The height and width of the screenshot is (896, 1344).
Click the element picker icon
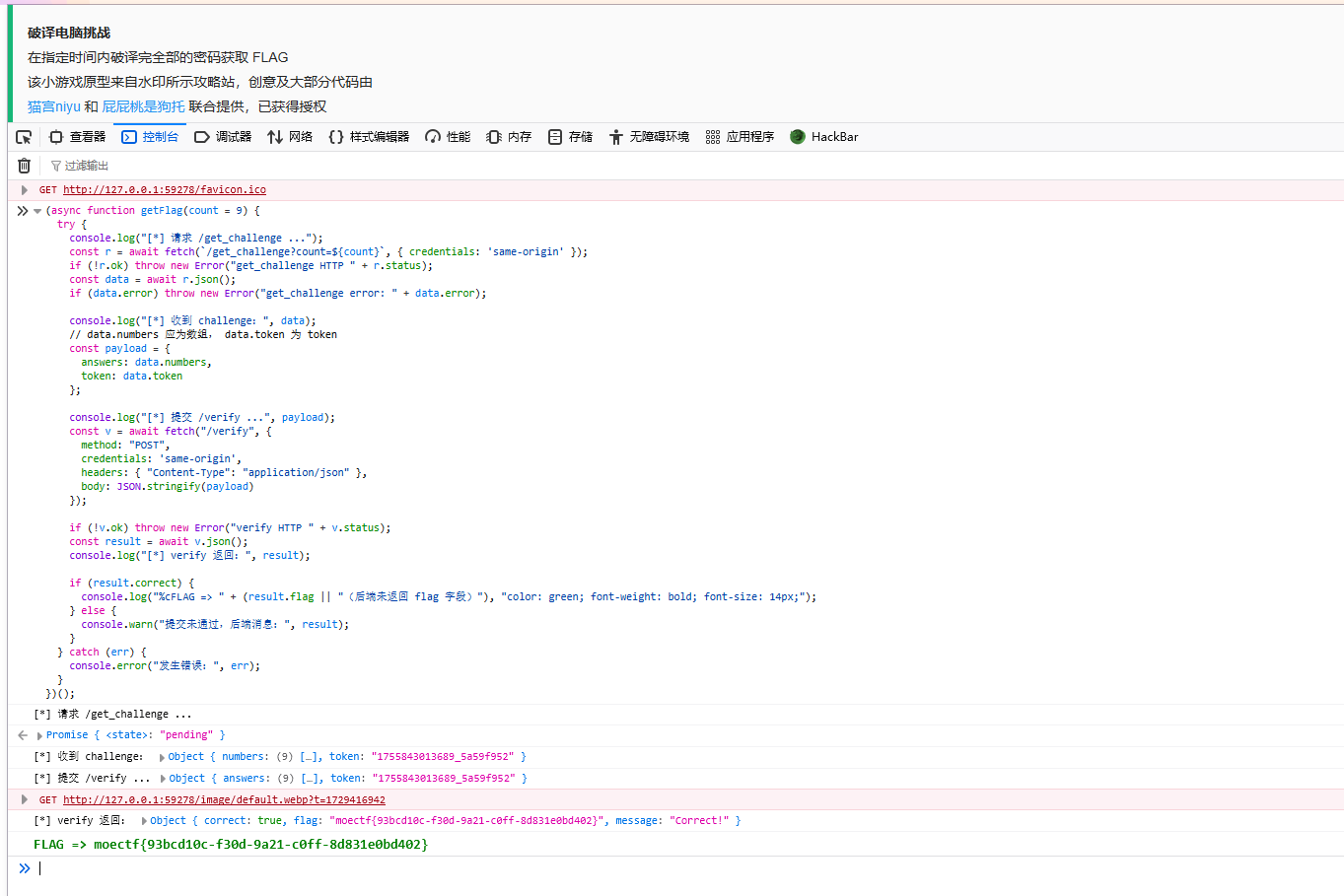24,137
